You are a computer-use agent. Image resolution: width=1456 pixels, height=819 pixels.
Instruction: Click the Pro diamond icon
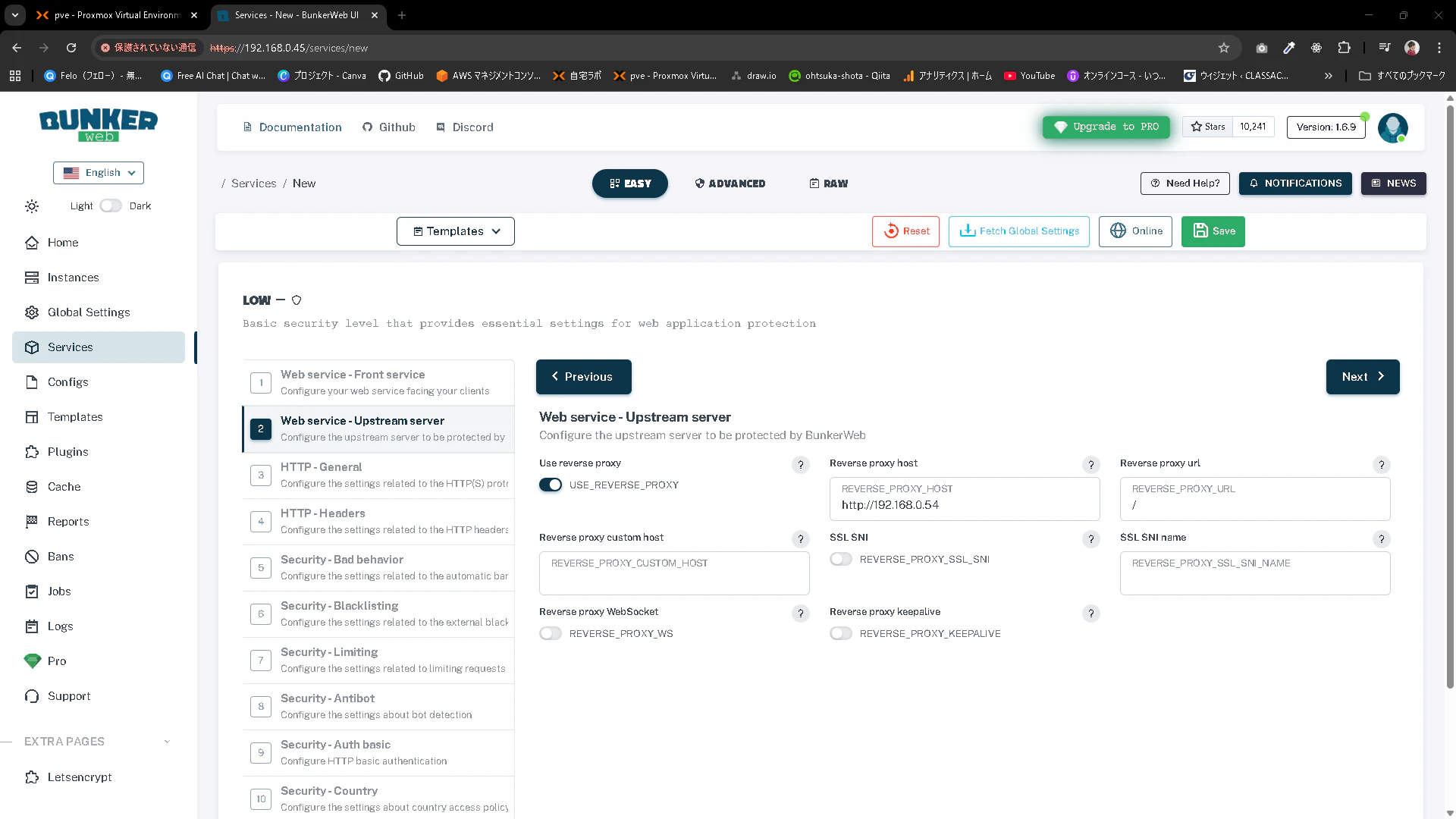(32, 661)
